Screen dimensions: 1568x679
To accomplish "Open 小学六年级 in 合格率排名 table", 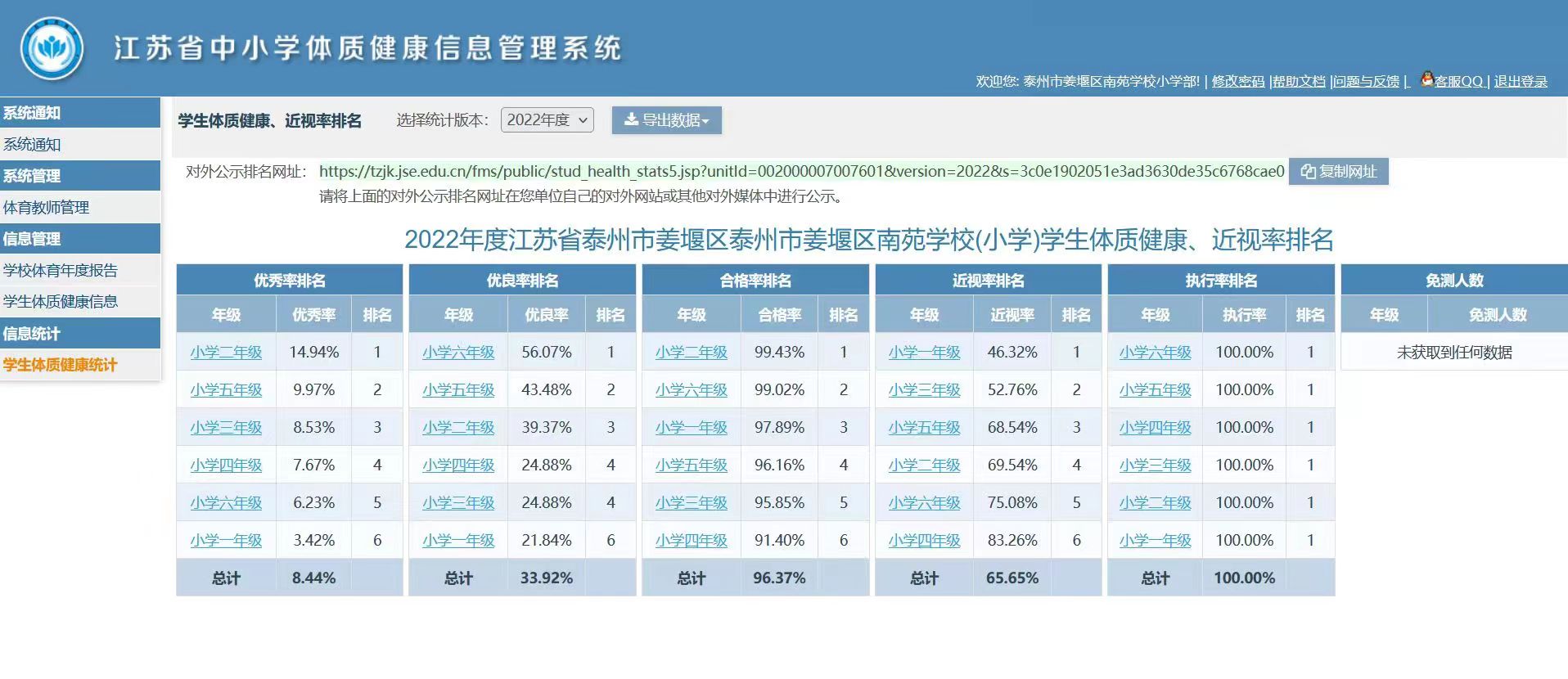I will pos(692,390).
